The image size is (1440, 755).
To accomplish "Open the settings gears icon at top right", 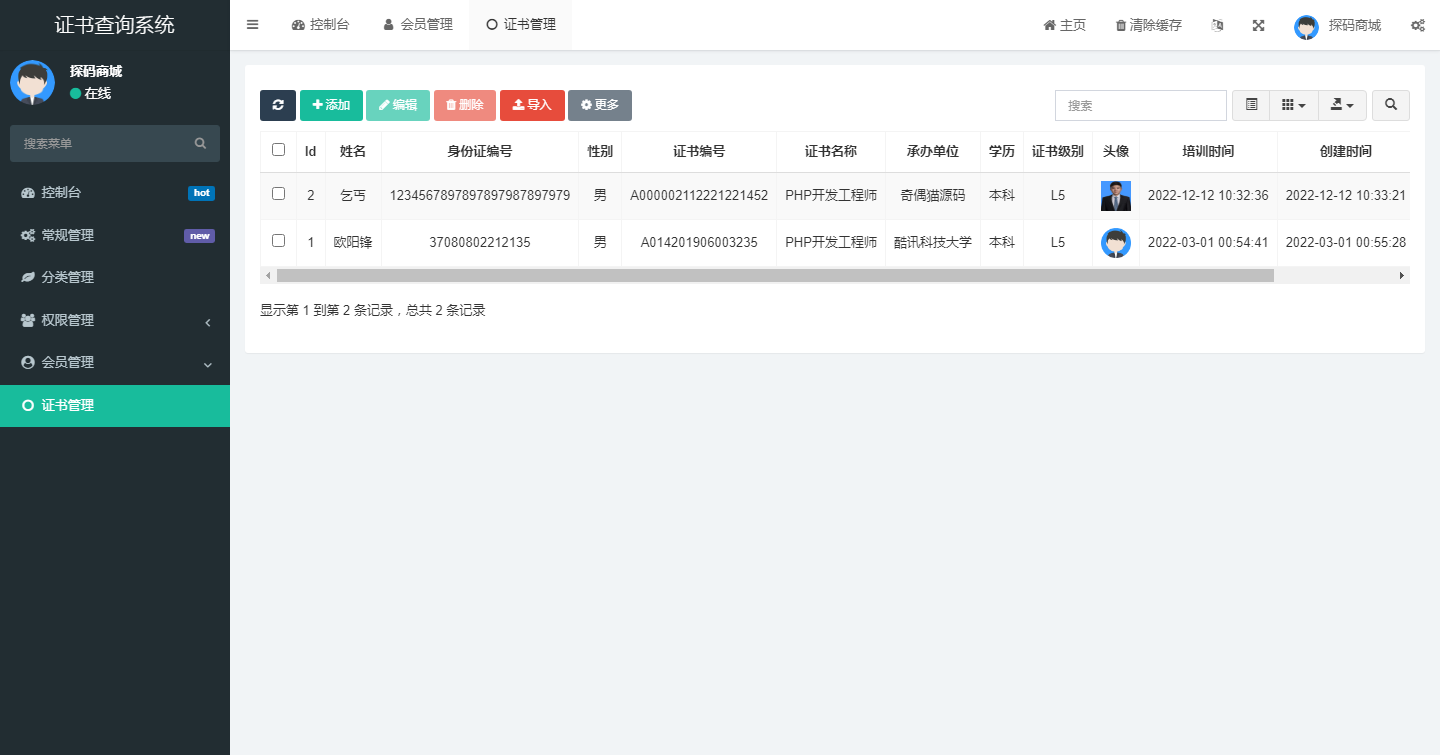I will [1418, 25].
